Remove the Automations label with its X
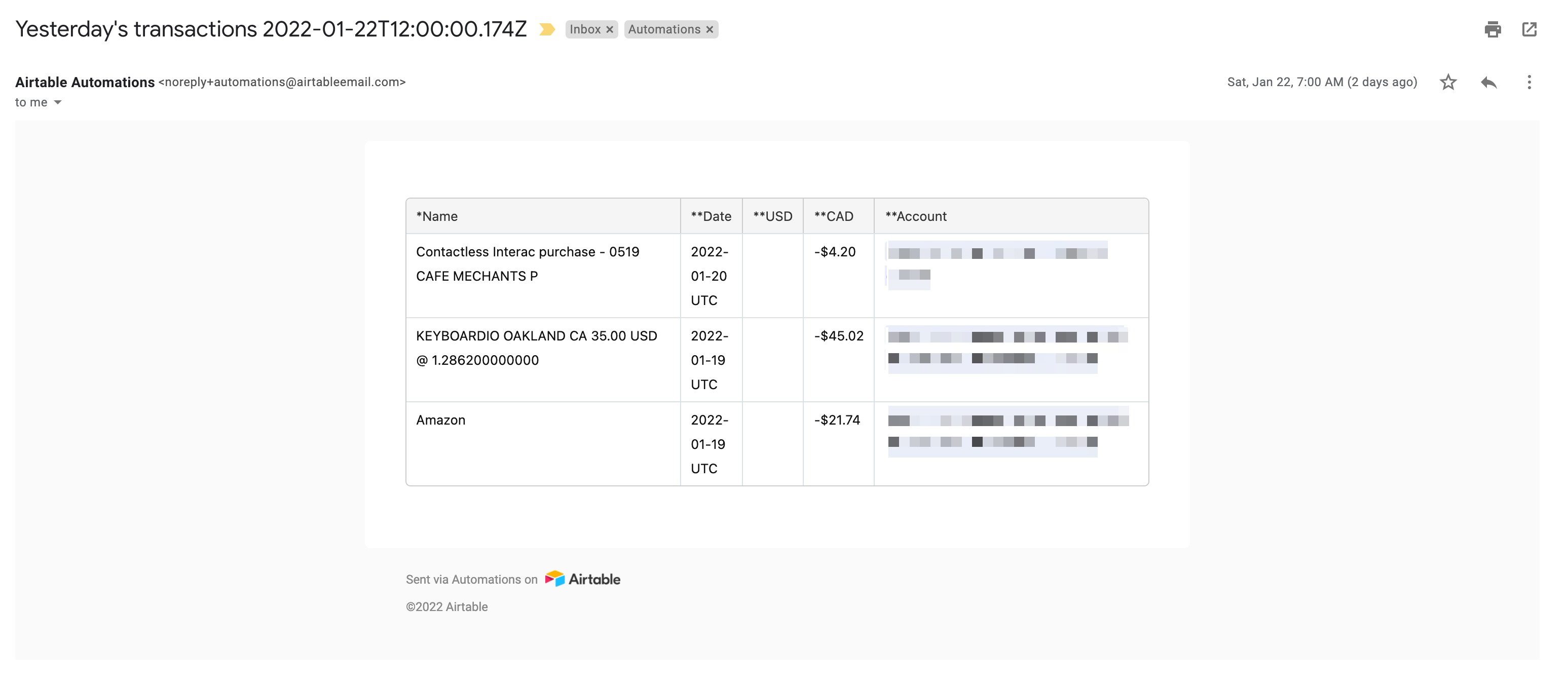The height and width of the screenshot is (685, 1568). coord(709,29)
